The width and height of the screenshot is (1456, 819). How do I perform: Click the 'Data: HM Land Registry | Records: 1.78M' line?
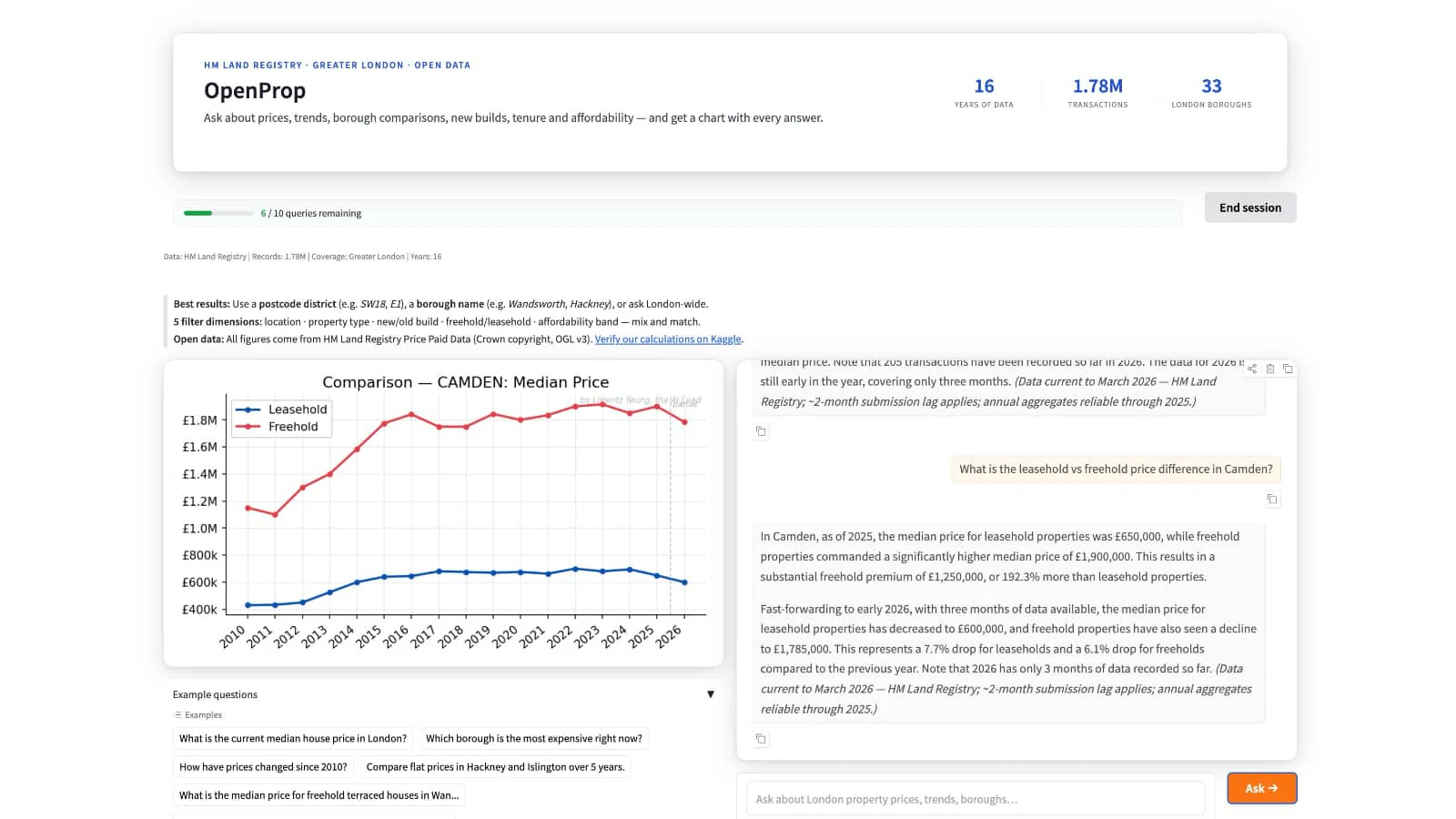(x=302, y=257)
